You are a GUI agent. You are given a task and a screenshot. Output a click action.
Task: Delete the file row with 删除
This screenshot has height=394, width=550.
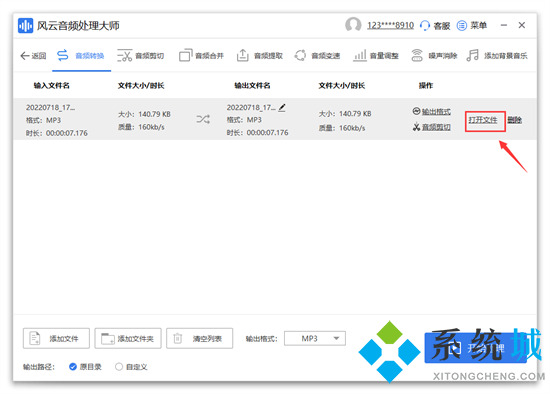tap(515, 120)
